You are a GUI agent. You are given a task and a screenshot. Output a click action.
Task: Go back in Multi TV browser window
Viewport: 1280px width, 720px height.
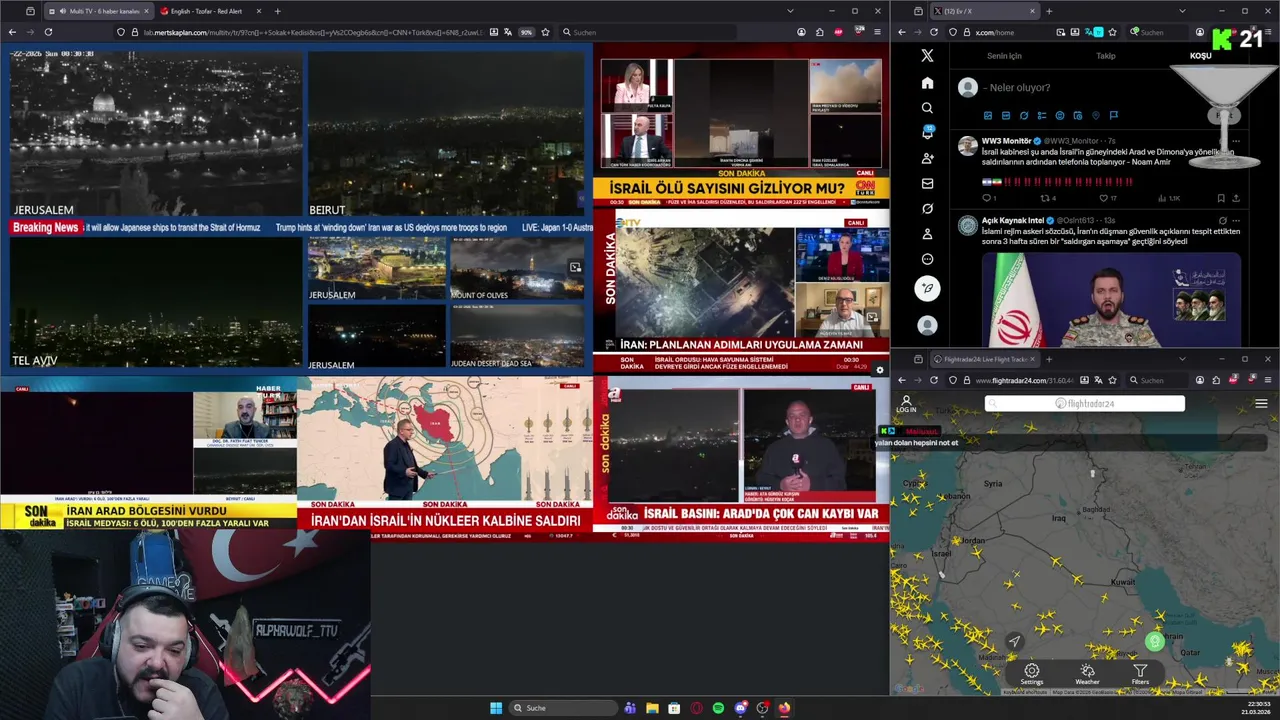(12, 32)
